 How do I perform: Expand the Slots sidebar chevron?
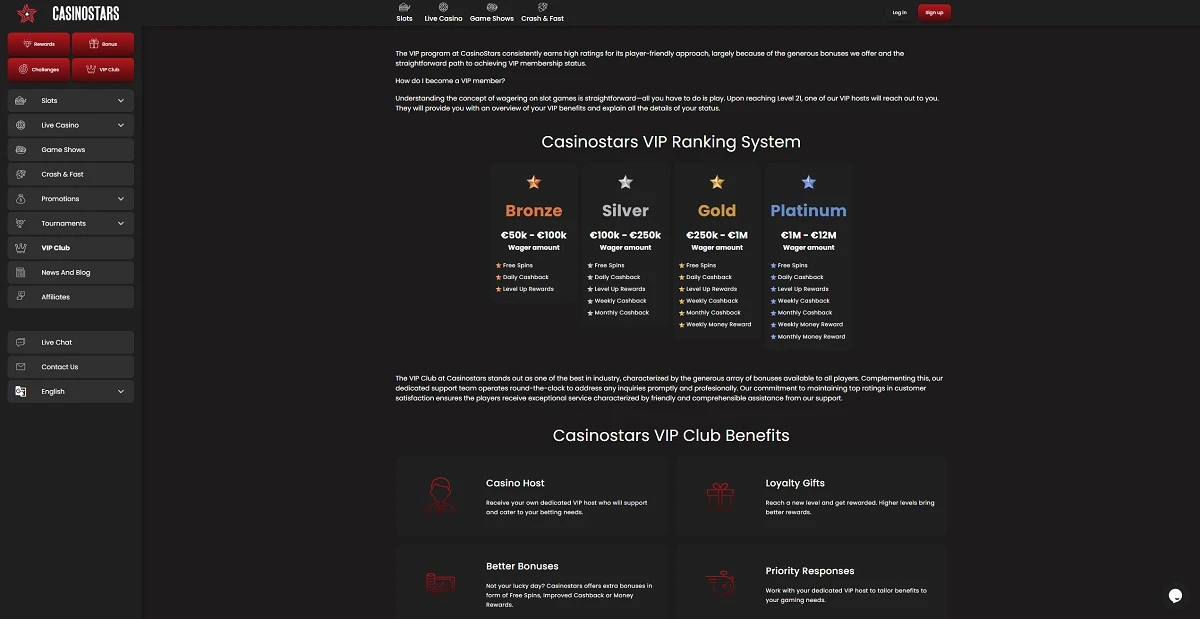(121, 101)
